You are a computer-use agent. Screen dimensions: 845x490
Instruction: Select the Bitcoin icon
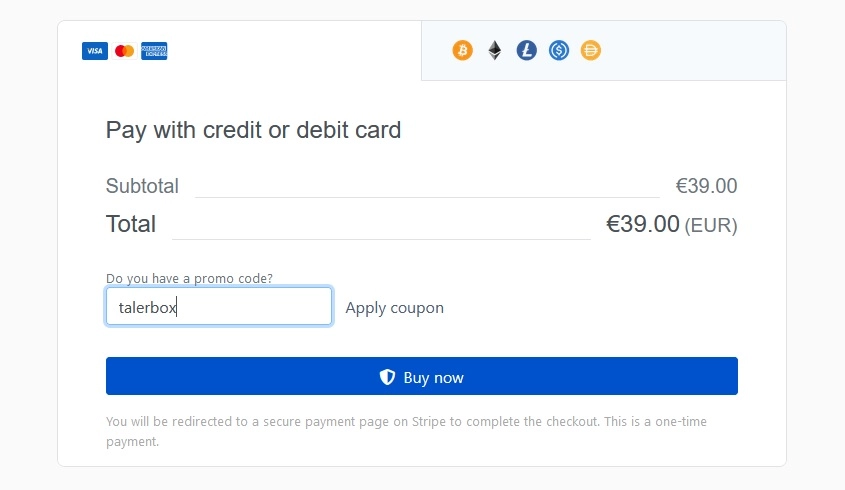[x=462, y=50]
